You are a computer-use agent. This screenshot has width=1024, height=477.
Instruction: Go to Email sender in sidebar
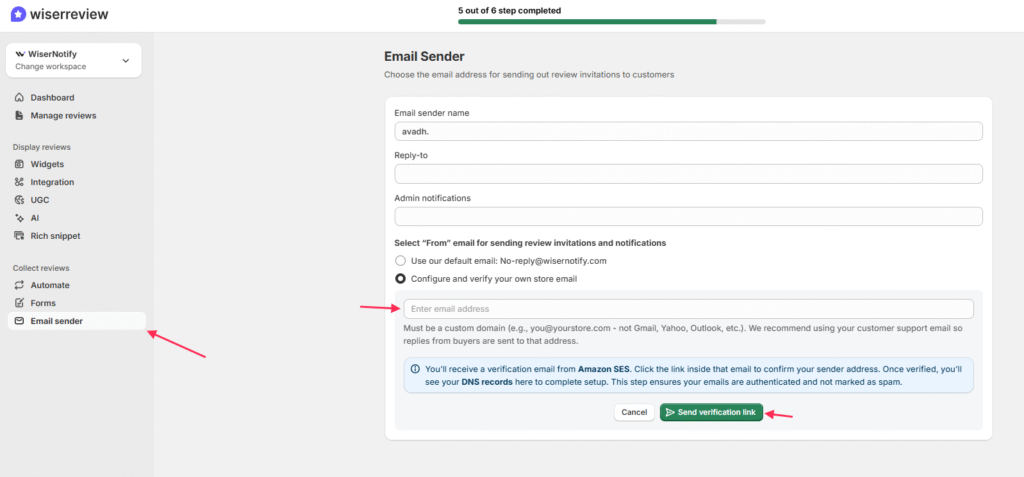(x=56, y=321)
